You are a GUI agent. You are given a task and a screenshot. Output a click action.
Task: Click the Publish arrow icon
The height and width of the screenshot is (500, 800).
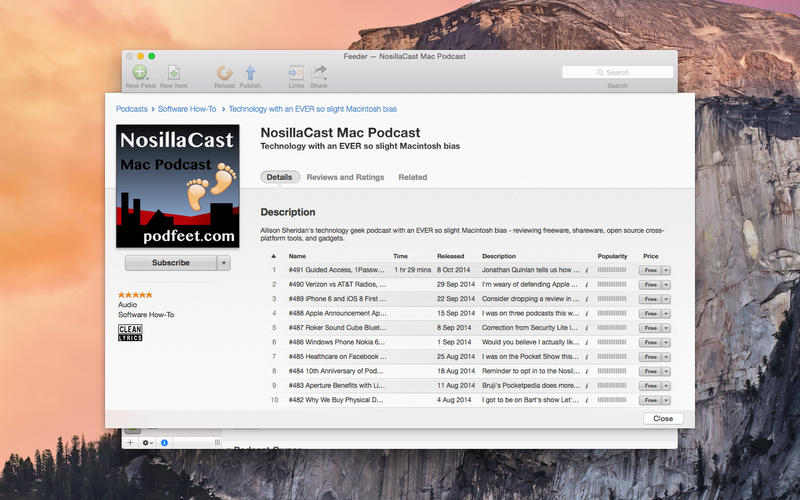250,72
